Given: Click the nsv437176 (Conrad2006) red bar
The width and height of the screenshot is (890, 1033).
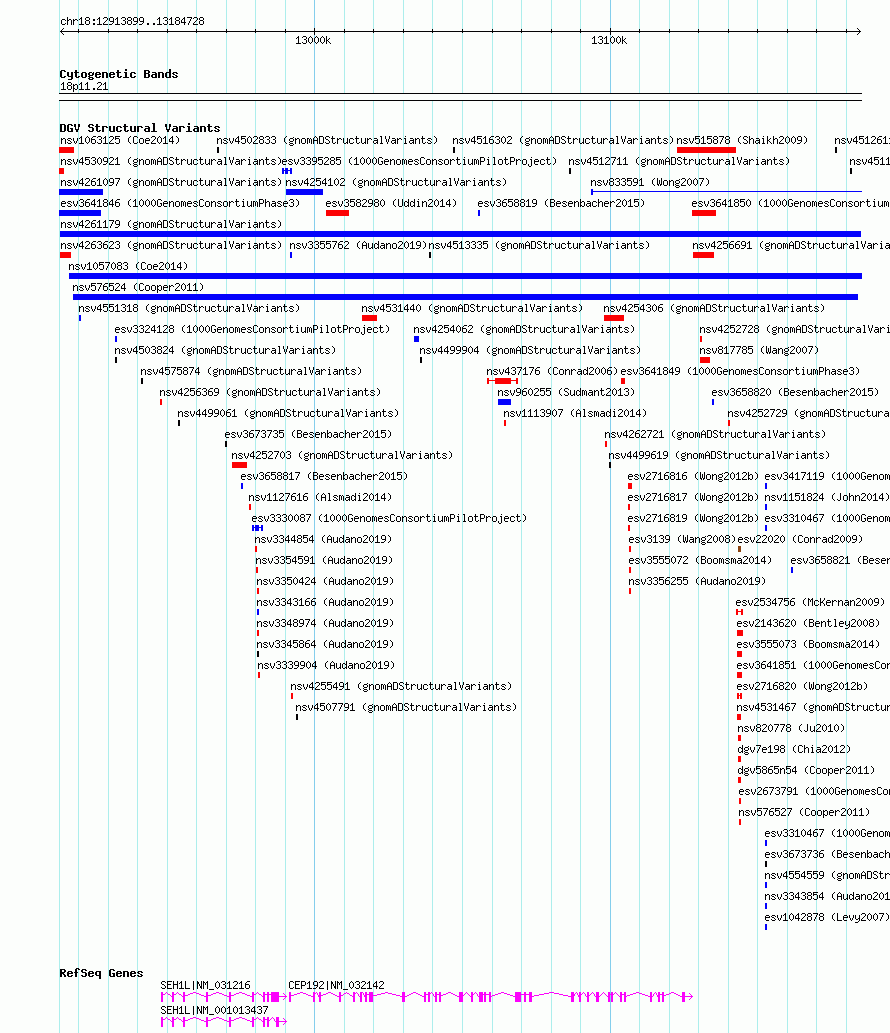Looking at the screenshot, I should (503, 381).
